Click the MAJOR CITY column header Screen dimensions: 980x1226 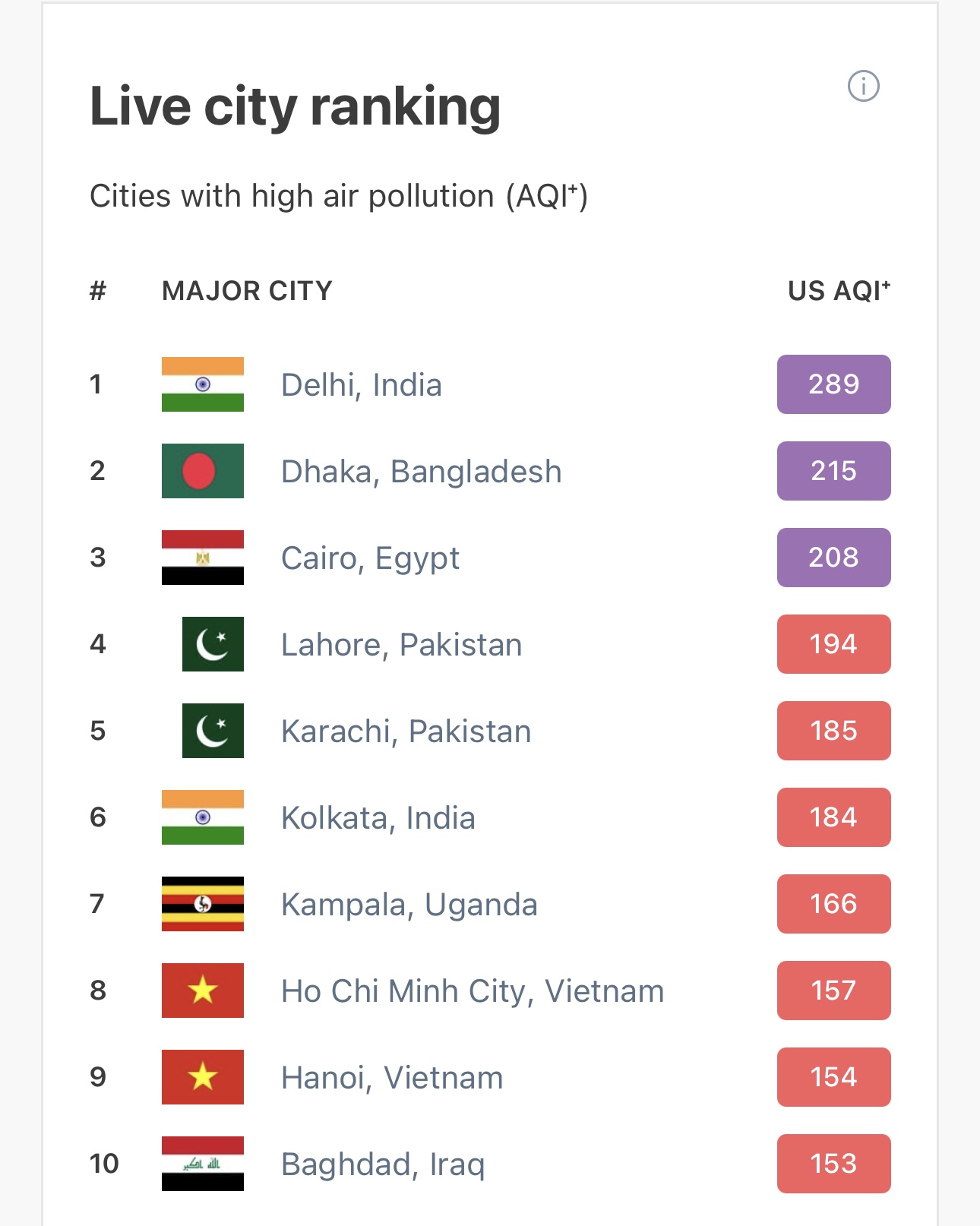click(x=247, y=291)
